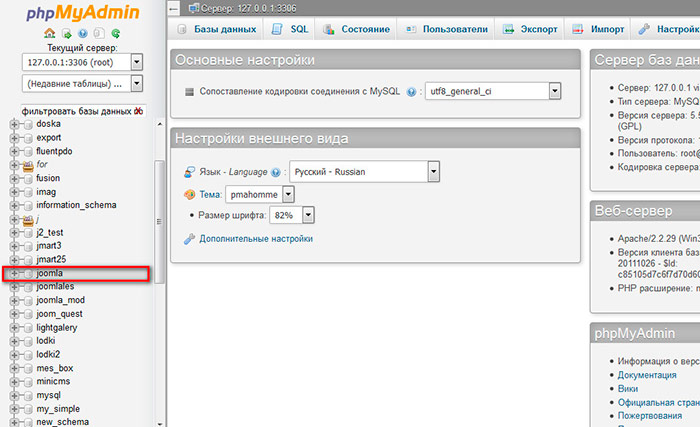Expand the joomla database node
Viewport: 700px width, 427px height.
pyautogui.click(x=14, y=273)
